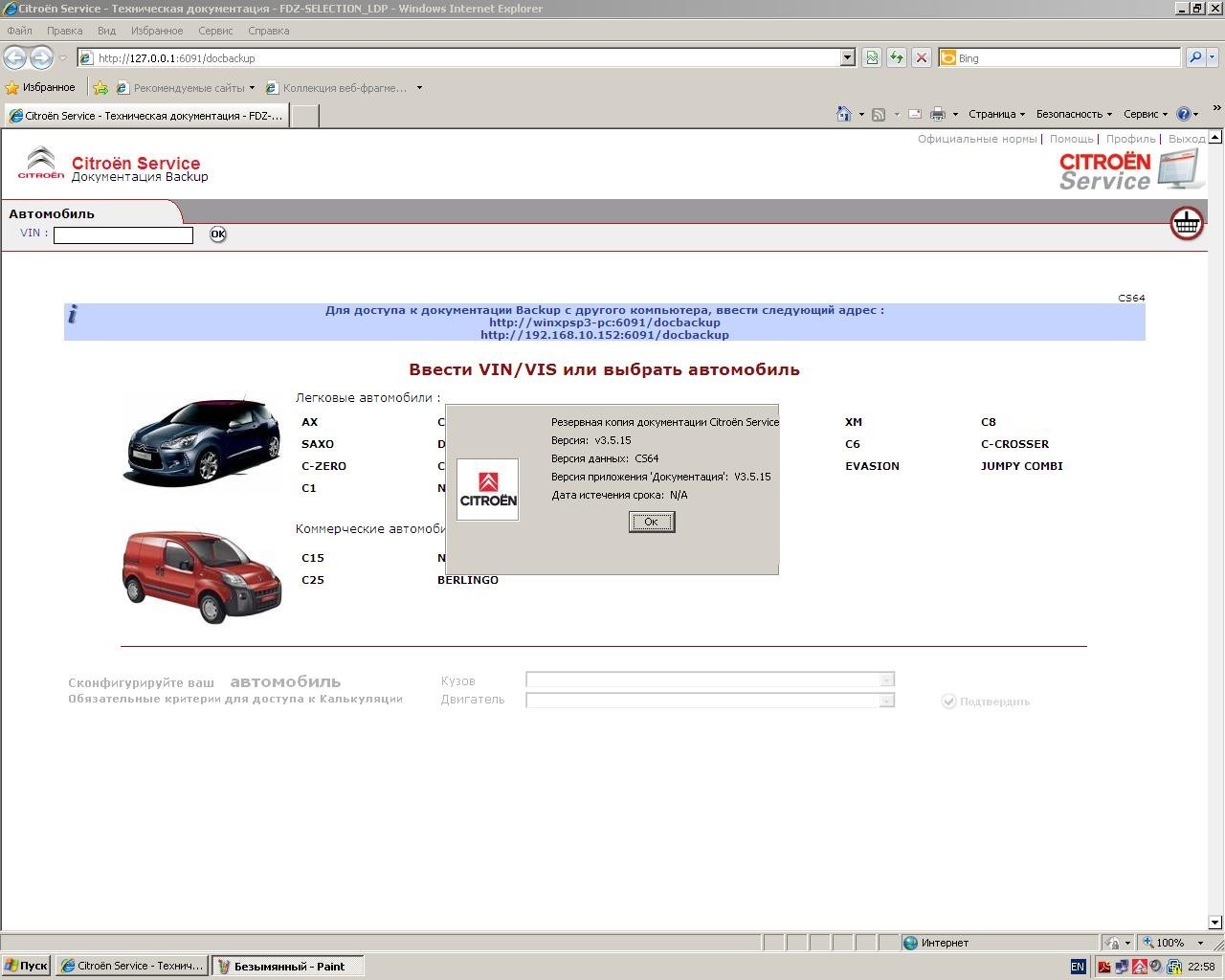Expand the Рекомендуемые сайты dropdown

[252, 88]
